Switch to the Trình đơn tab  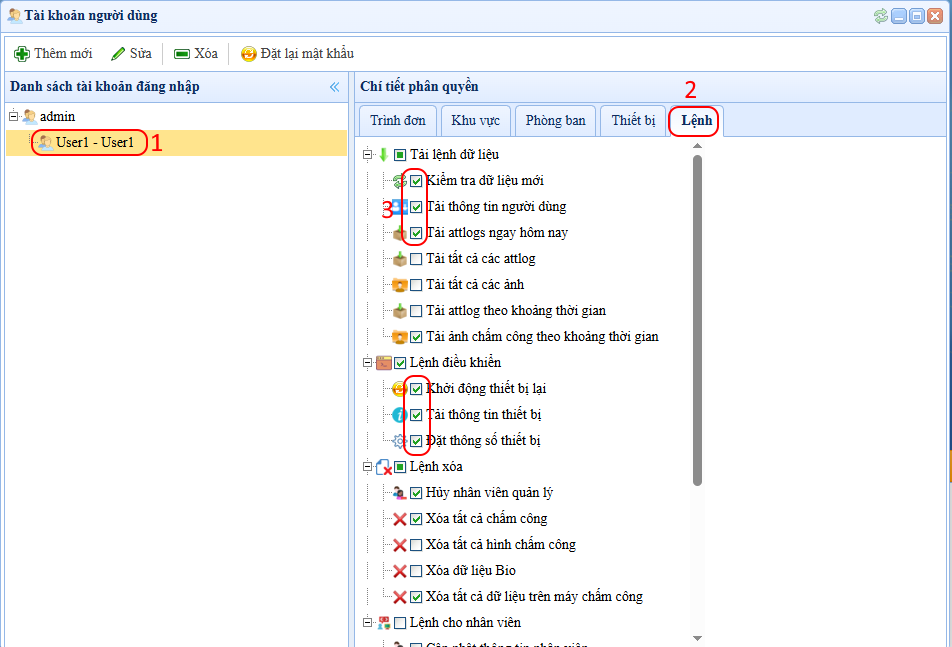(397, 121)
